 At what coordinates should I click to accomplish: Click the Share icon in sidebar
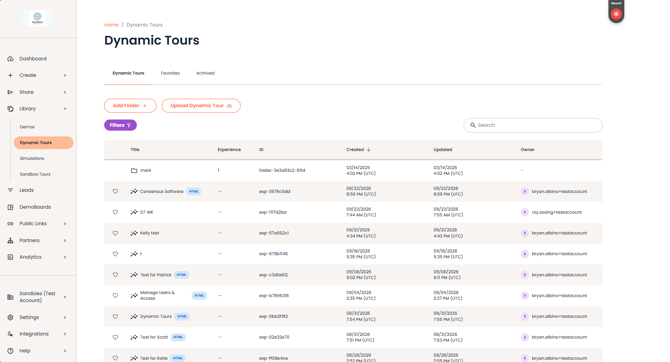coord(10,92)
